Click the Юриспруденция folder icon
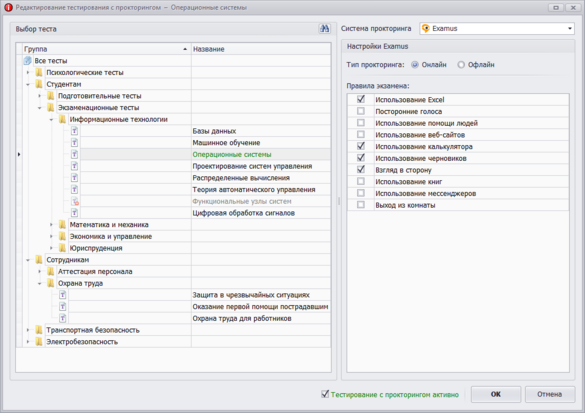The width and height of the screenshot is (585, 413). [x=62, y=248]
